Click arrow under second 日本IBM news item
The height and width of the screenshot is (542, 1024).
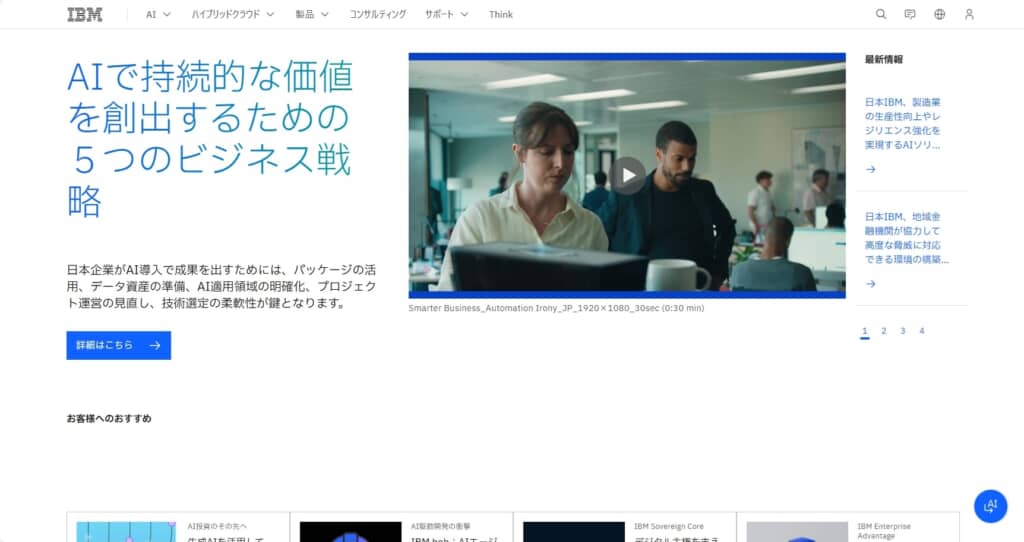[871, 284]
